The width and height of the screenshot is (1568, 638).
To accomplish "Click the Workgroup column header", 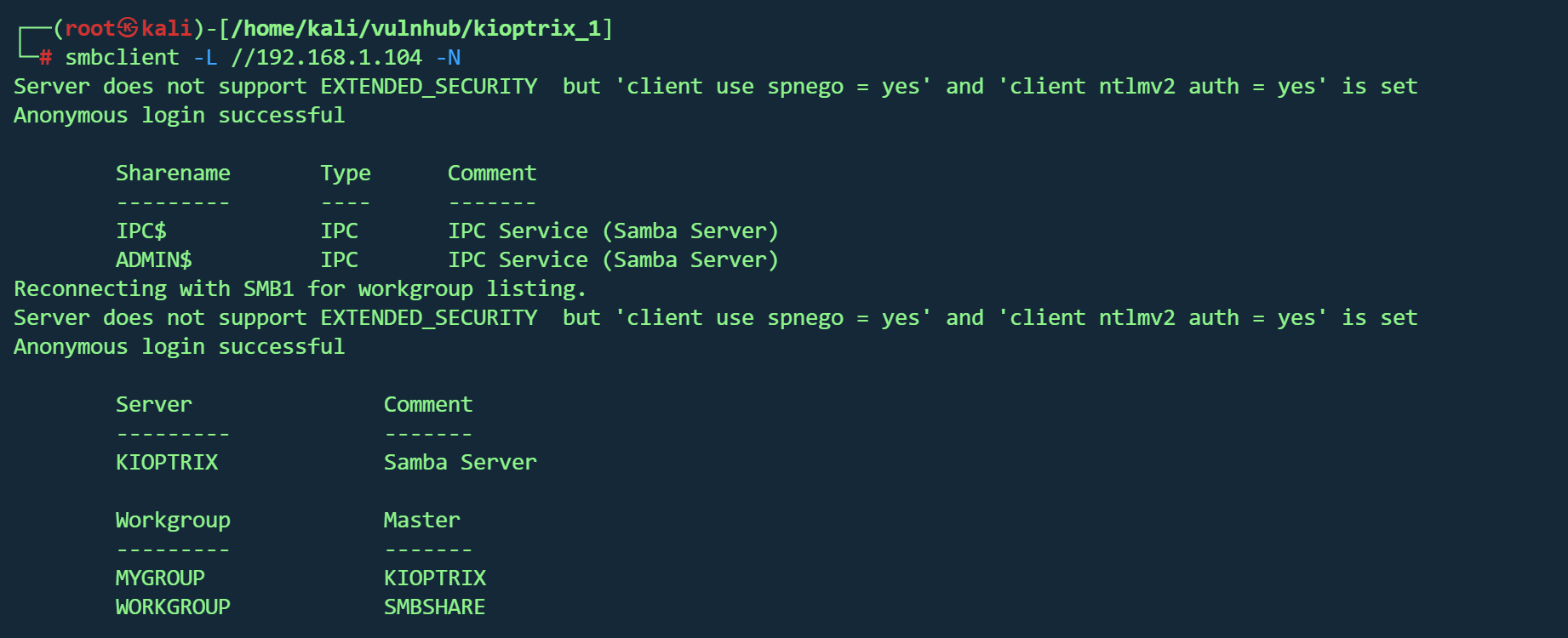I will 173,521.
